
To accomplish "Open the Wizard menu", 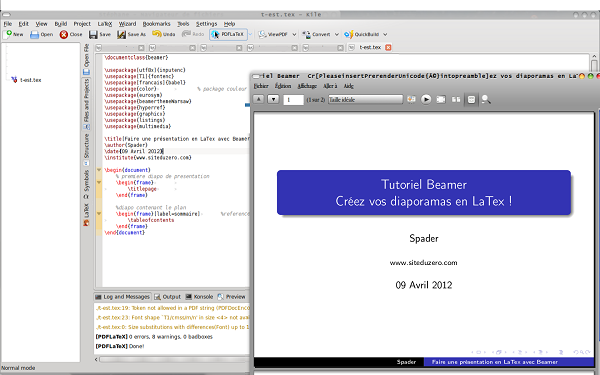I will [x=127, y=24].
